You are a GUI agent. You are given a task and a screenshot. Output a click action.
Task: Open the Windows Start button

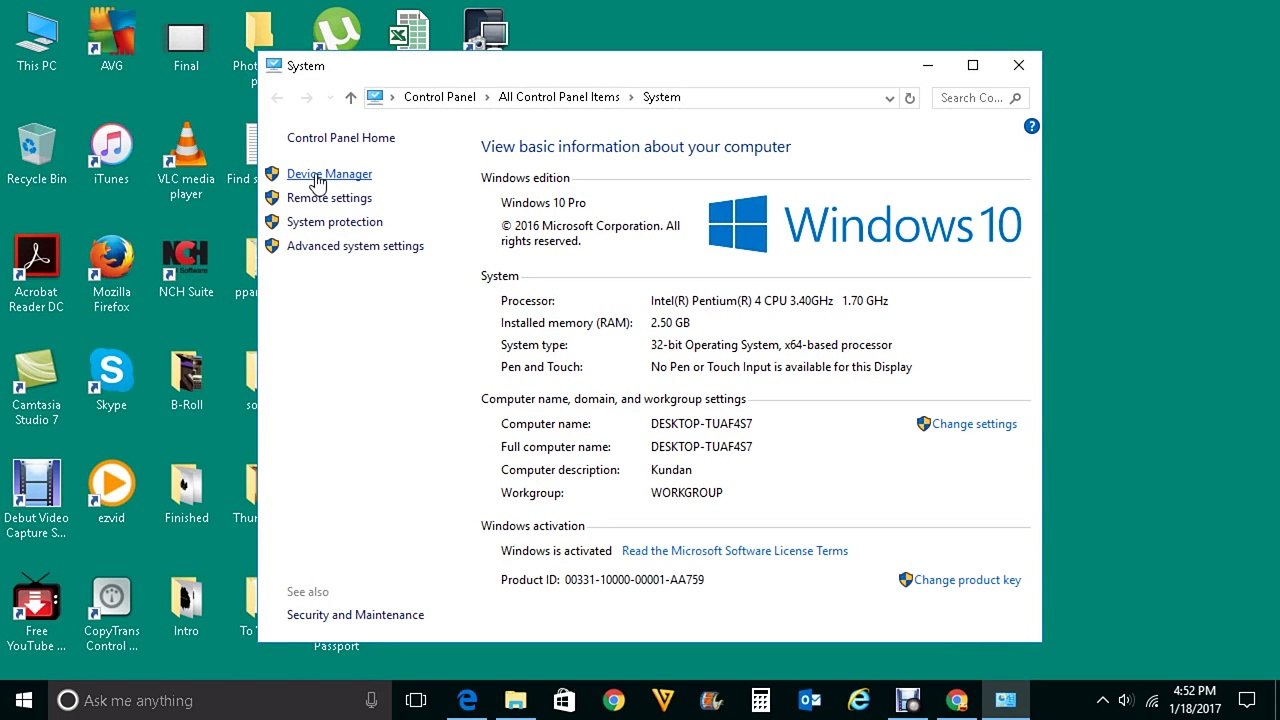coord(24,700)
